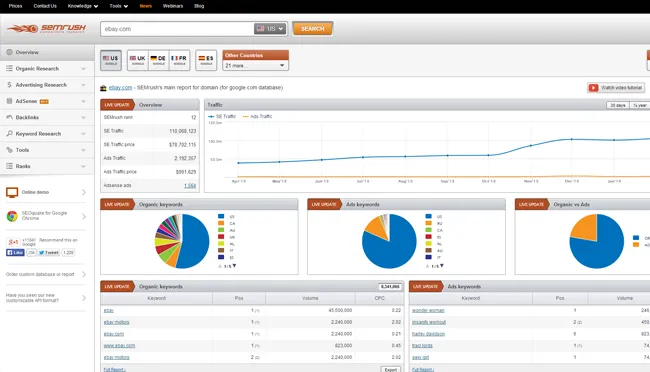Select the DE Google database flag
650x372 pixels.
point(158,60)
